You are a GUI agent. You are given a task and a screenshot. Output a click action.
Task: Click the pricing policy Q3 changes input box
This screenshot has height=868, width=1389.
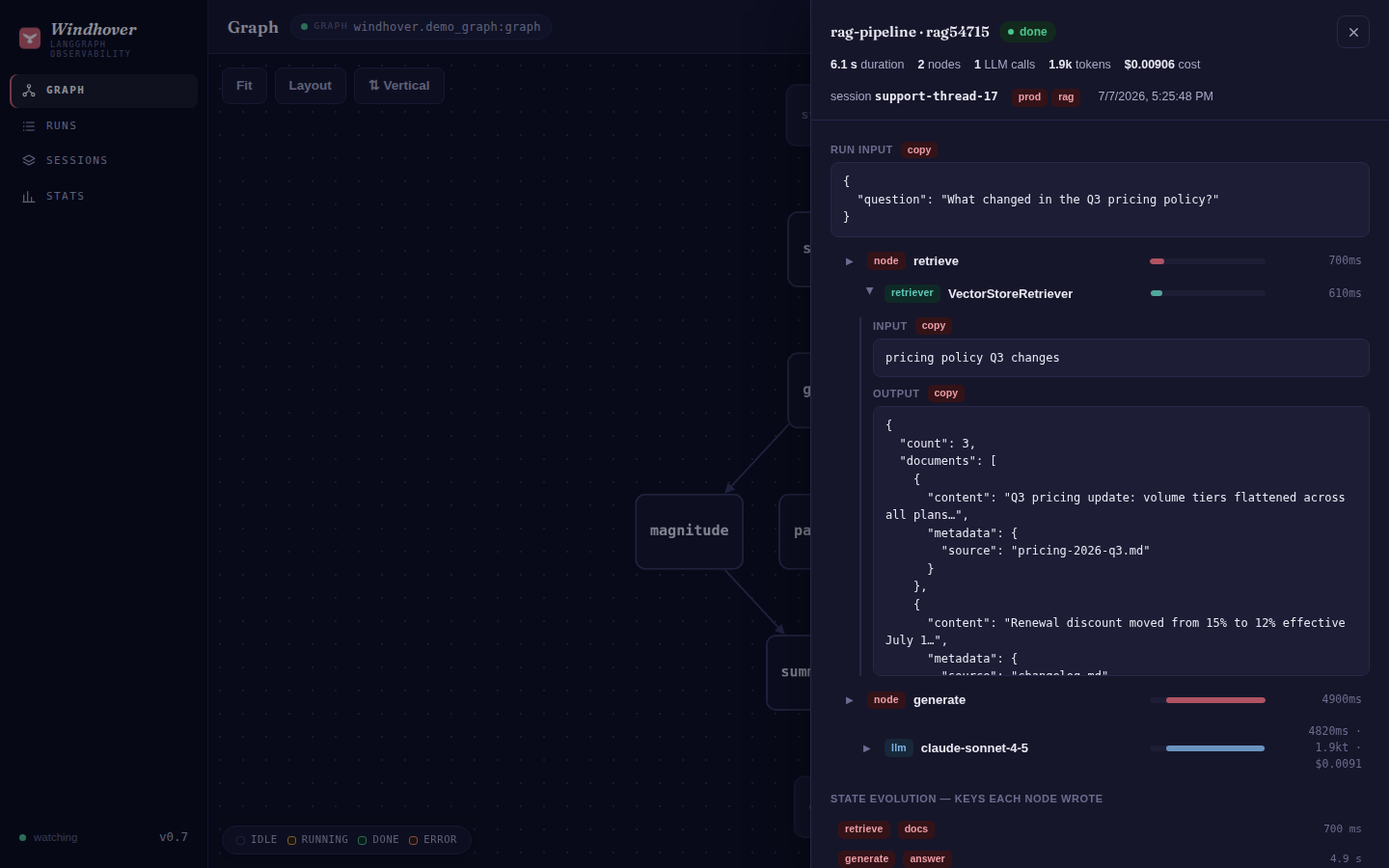[x=1121, y=358]
